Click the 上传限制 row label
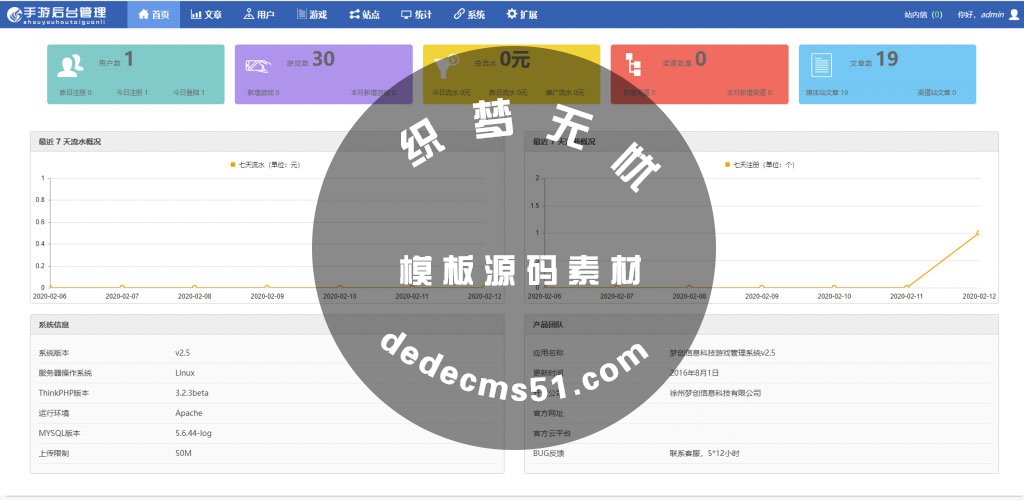This screenshot has width=1024, height=500. 54,453
